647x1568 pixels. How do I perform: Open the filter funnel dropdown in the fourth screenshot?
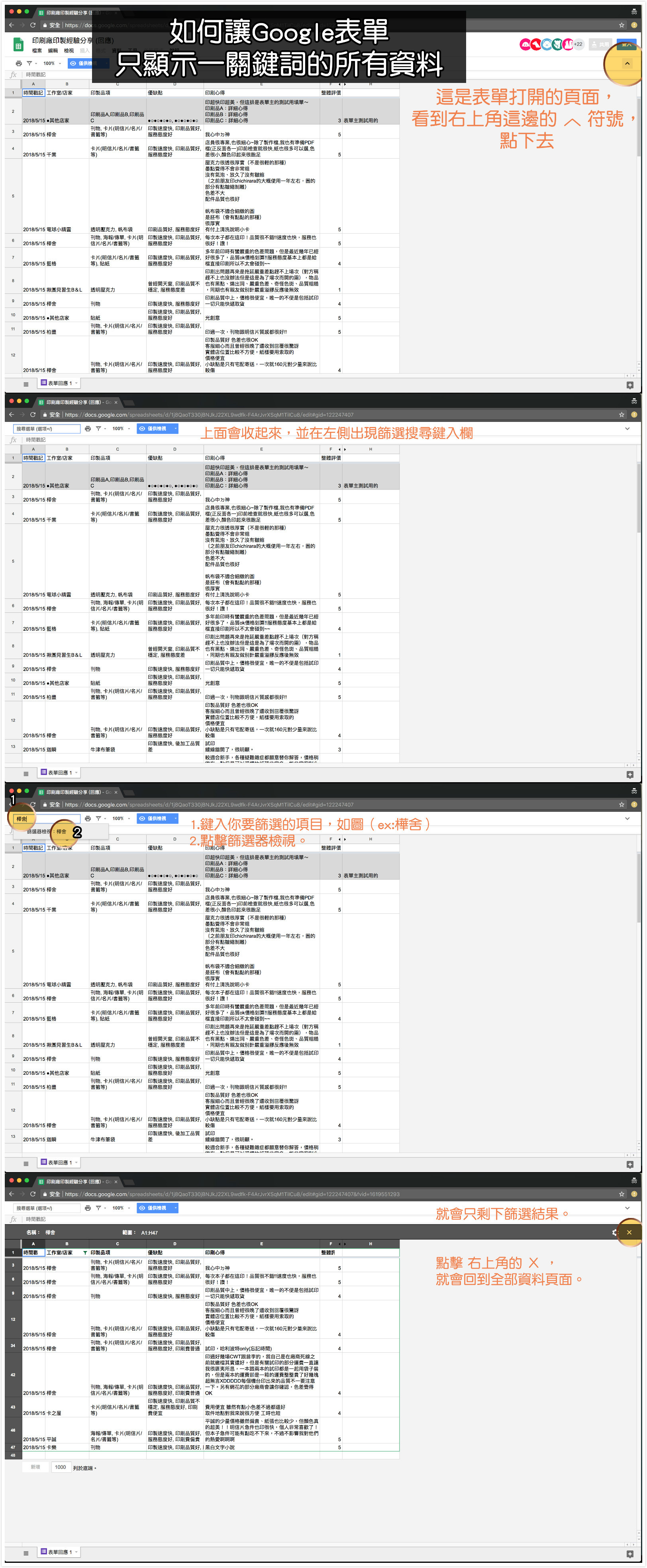pos(100,1208)
